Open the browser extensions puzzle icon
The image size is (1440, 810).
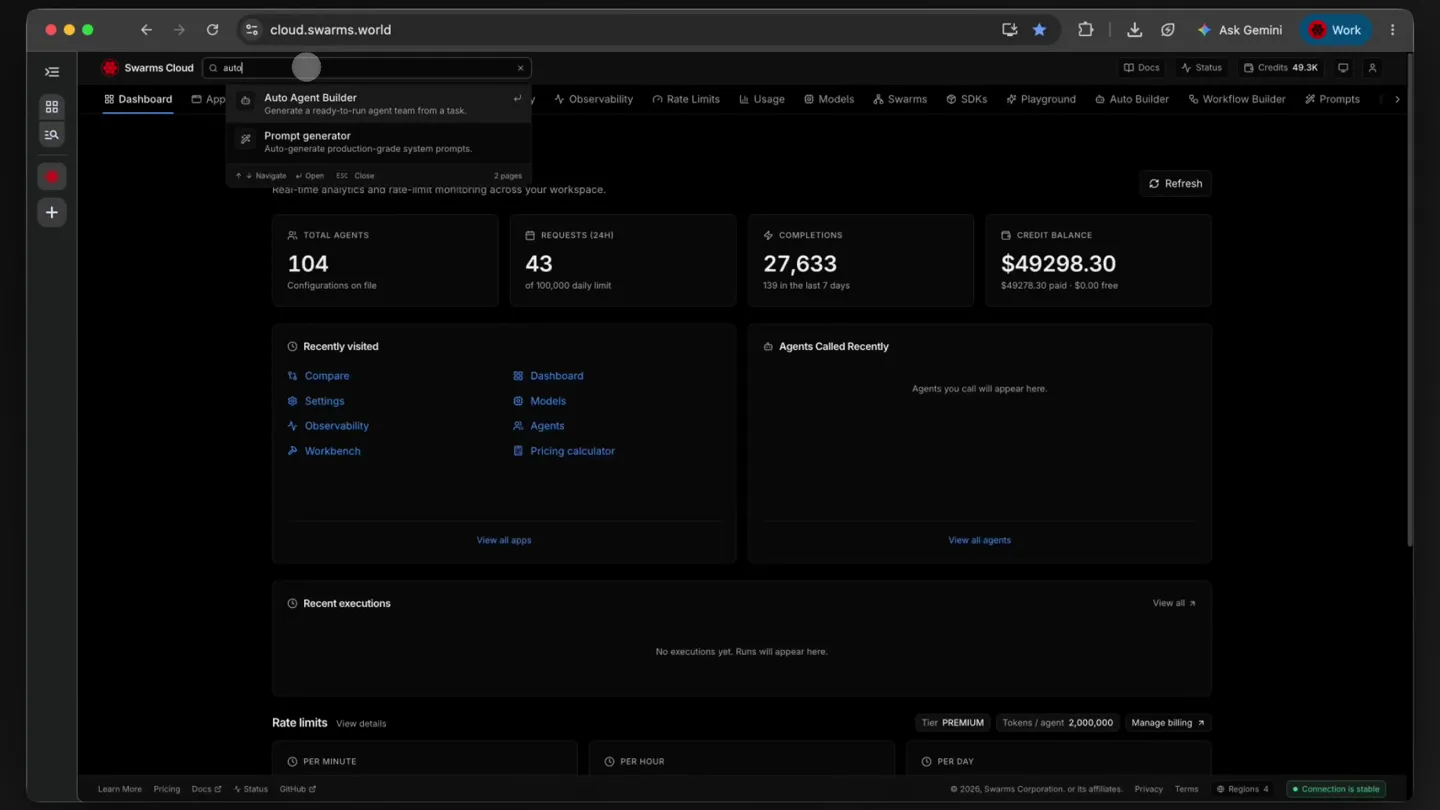pos(1085,30)
